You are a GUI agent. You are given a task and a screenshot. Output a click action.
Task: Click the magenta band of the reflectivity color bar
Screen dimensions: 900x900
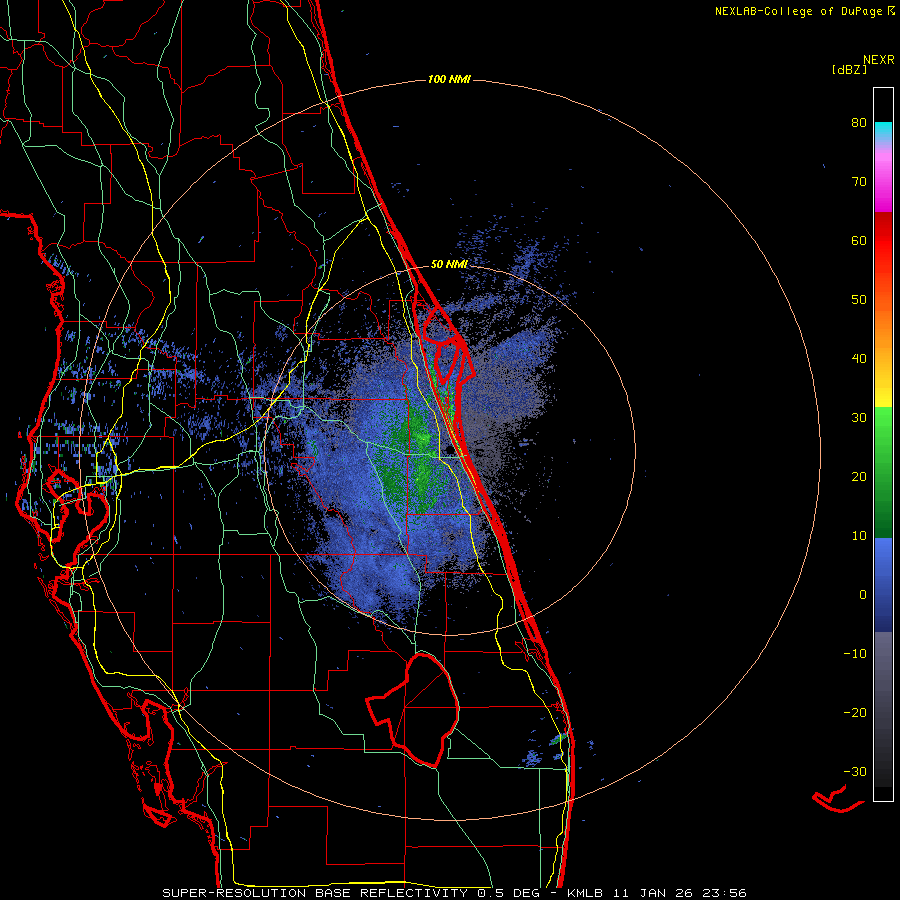pos(883,183)
